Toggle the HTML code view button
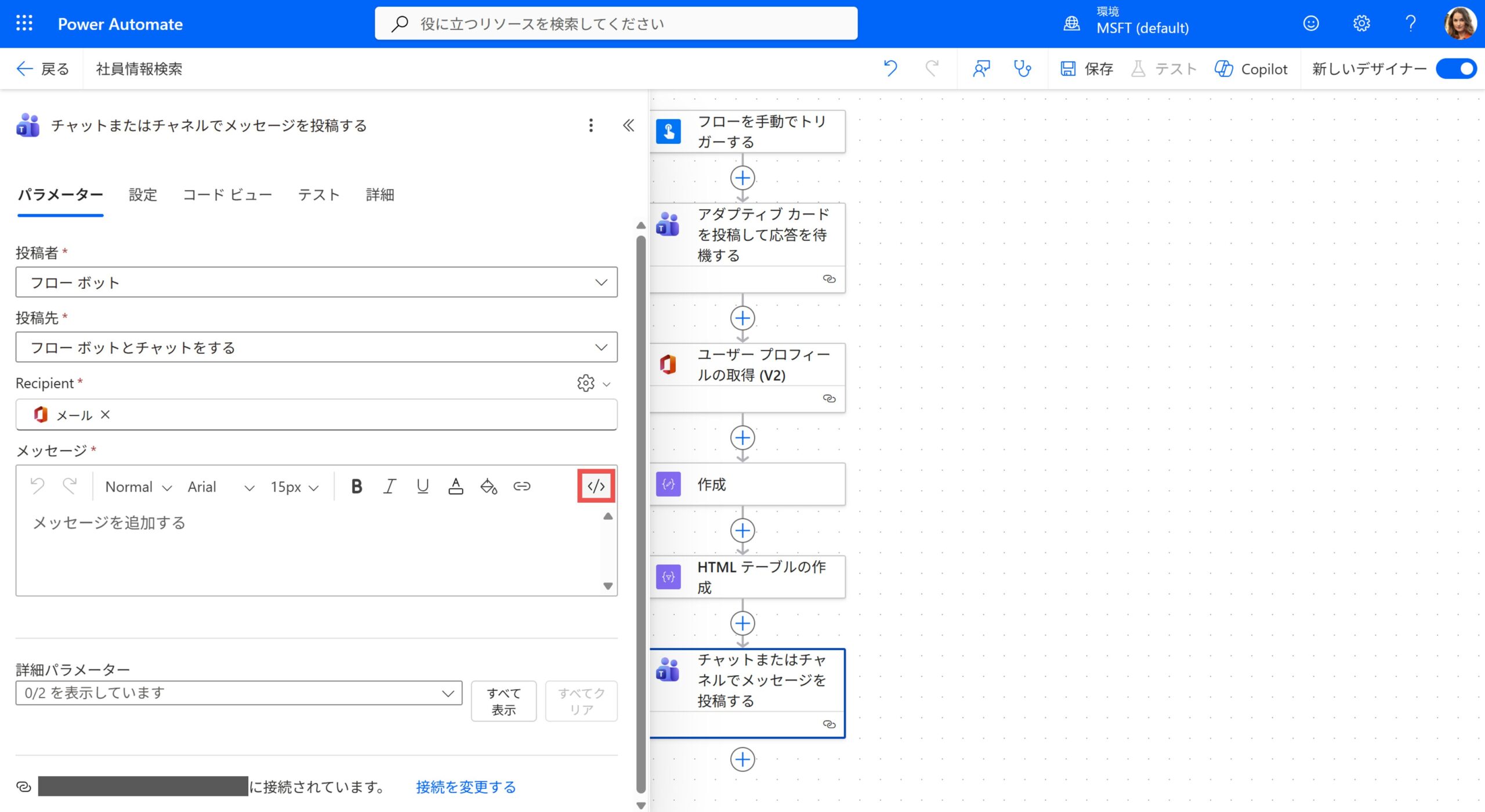 (596, 486)
